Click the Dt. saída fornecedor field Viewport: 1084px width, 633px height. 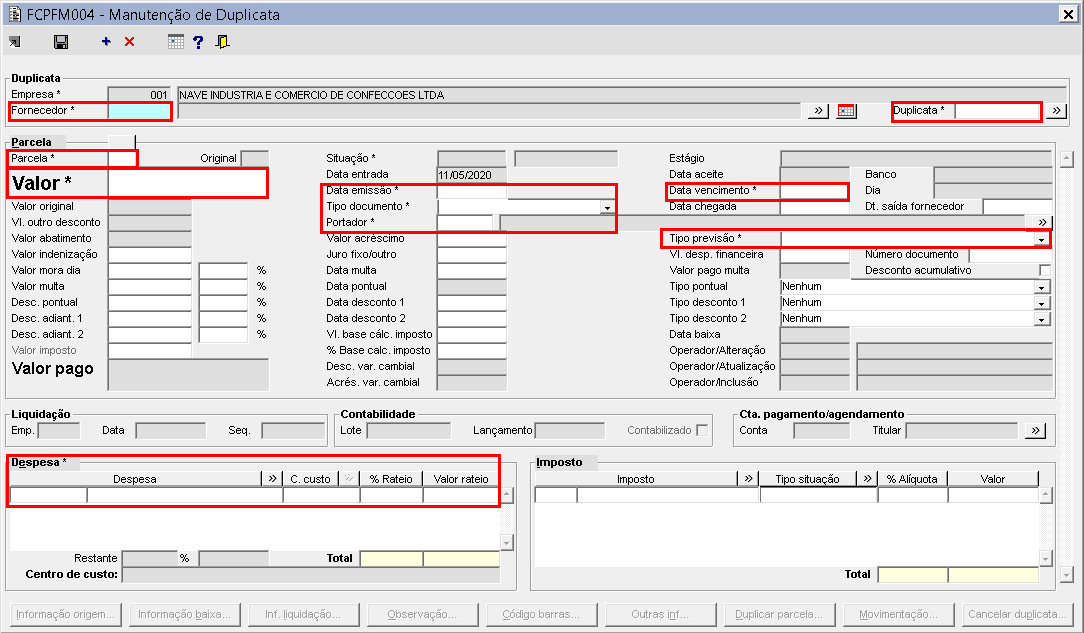point(1018,207)
